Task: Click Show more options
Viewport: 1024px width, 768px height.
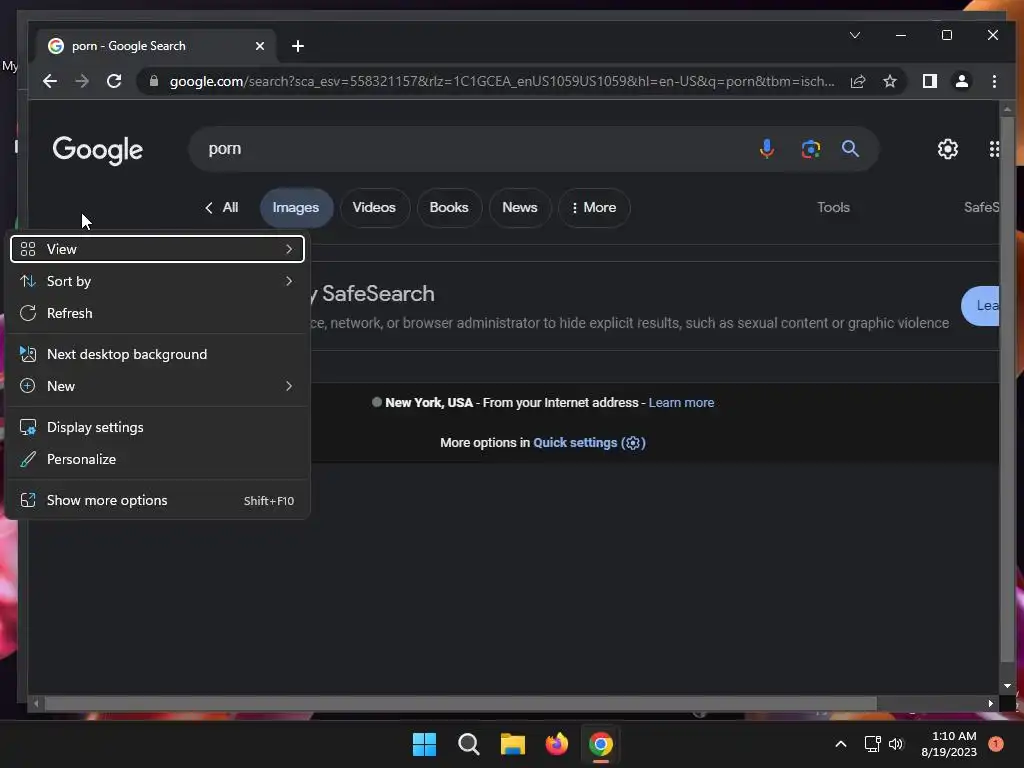Action: point(157,500)
